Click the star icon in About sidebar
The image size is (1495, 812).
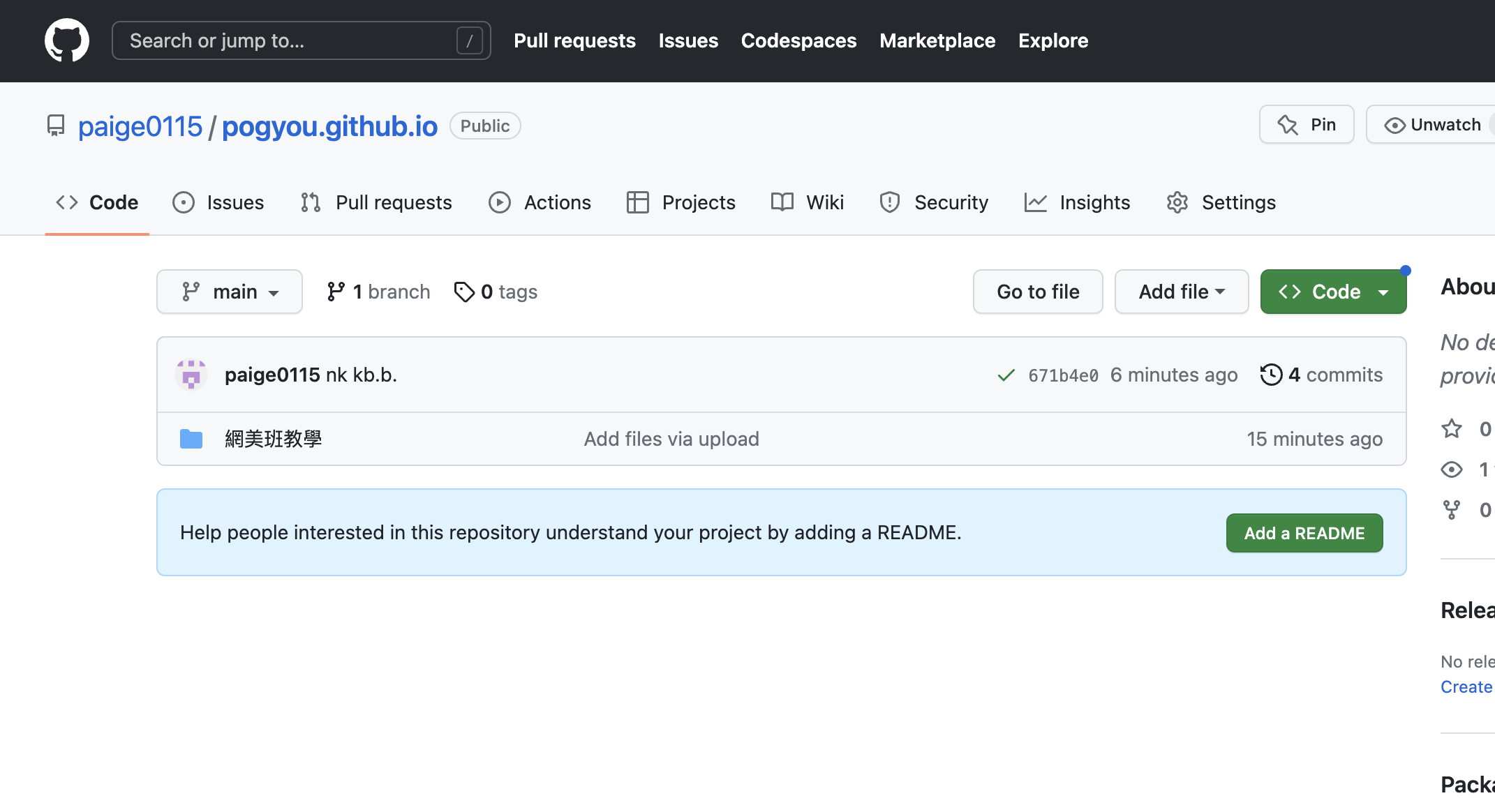(x=1452, y=428)
